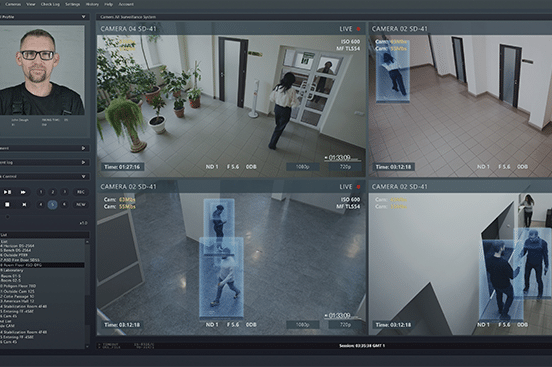This screenshot has height=367, width=552.
Task: Click 01:33:09 progress bar on bottom-left feed
Action: click(343, 316)
